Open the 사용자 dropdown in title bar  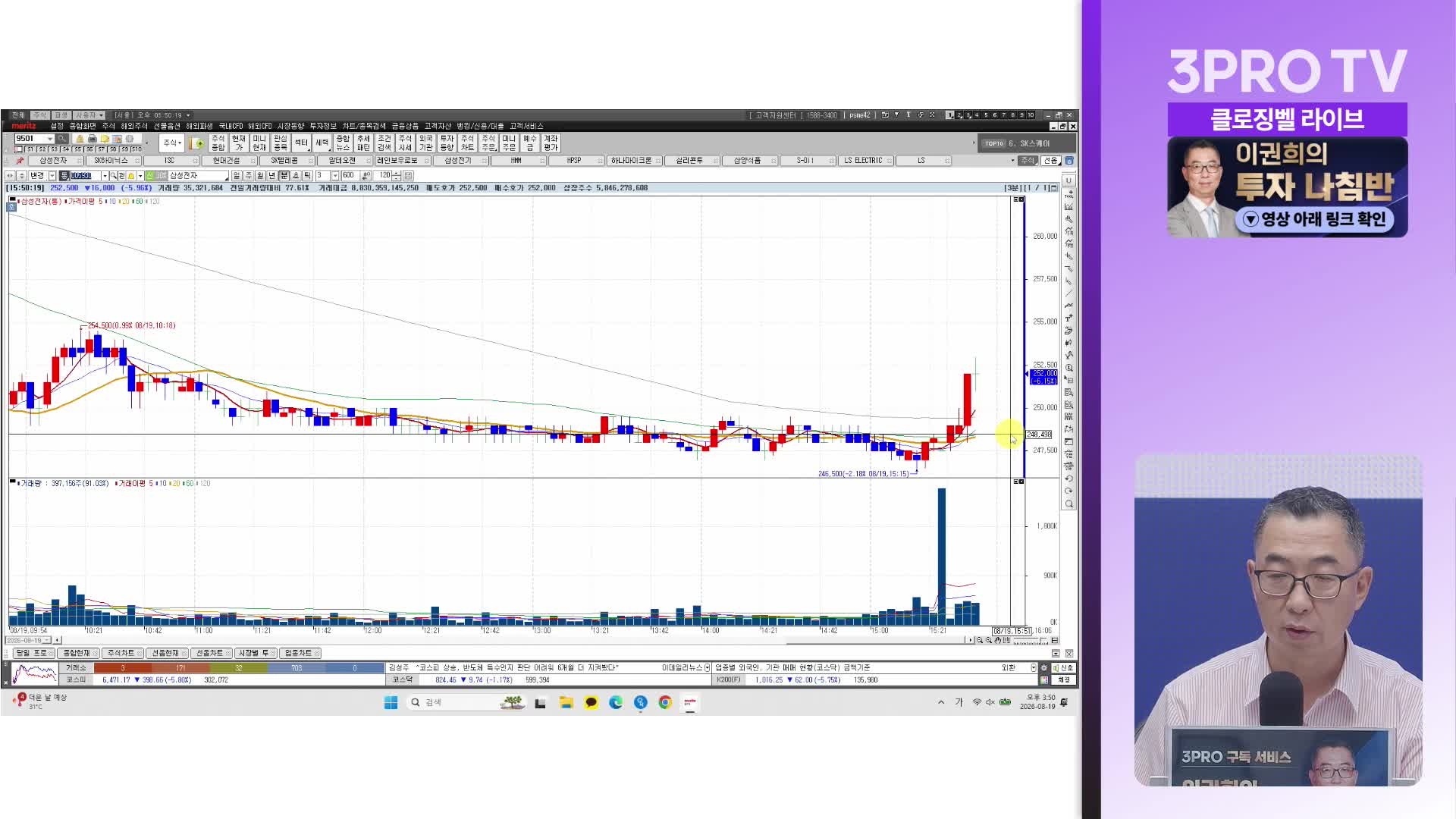pyautogui.click(x=89, y=115)
